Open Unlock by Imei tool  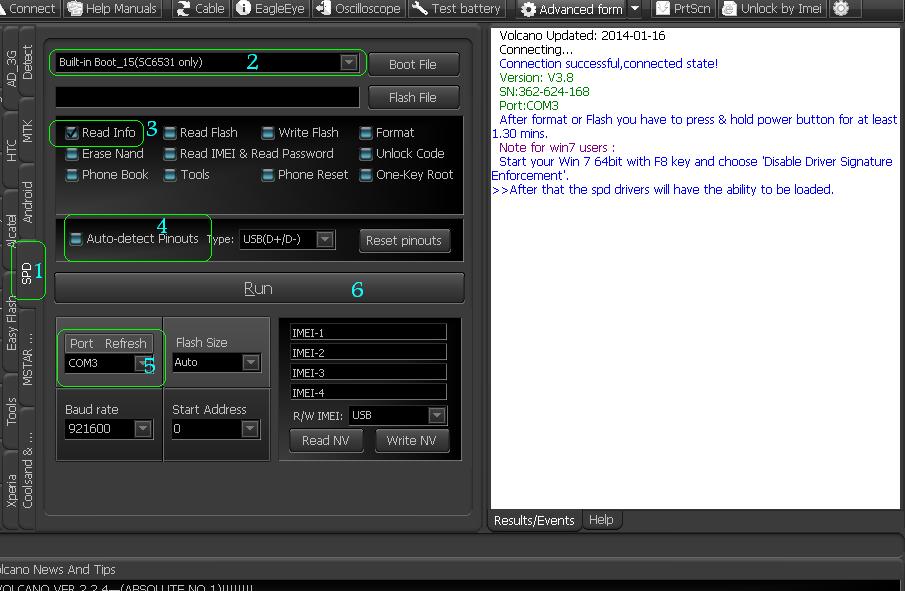click(773, 9)
